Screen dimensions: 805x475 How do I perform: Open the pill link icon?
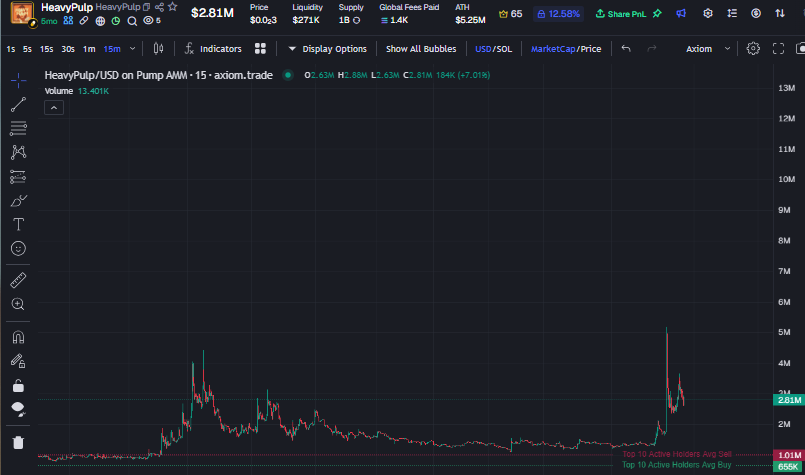[x=84, y=21]
